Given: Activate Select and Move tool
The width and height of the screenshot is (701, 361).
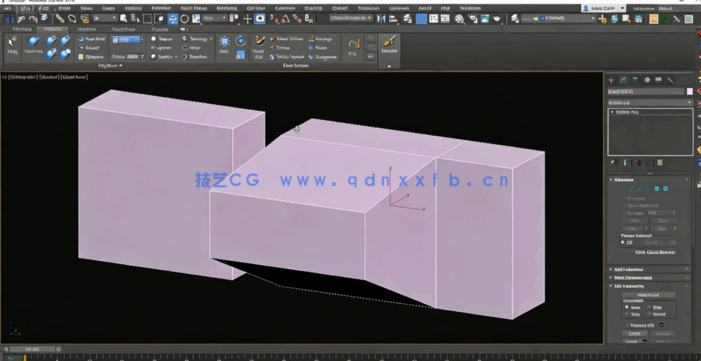Looking at the screenshot, I should click(173, 18).
